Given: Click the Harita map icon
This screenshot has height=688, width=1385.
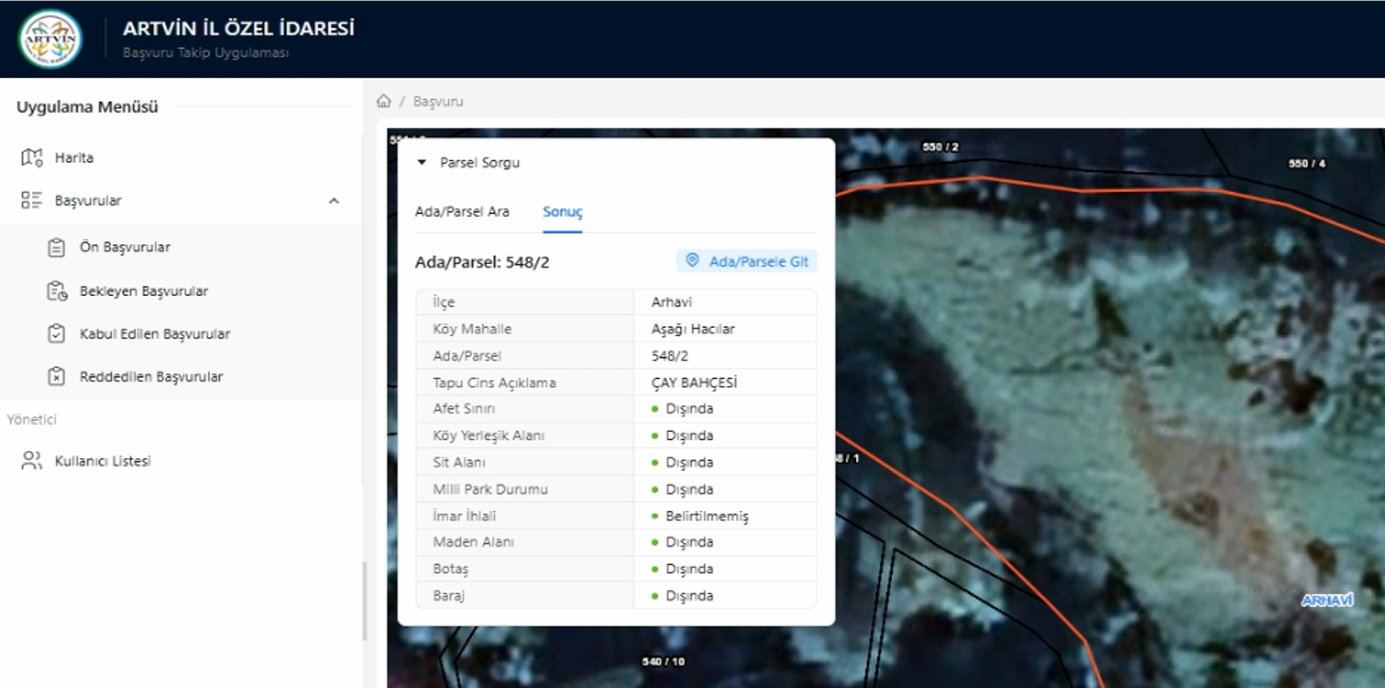Looking at the screenshot, I should click(32, 158).
